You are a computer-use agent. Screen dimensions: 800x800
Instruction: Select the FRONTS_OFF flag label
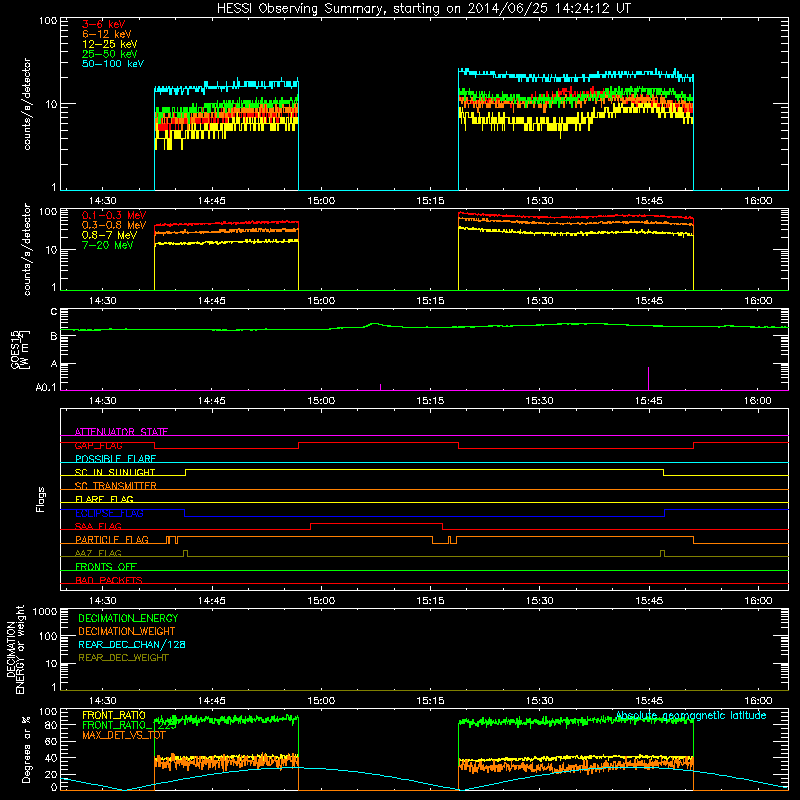tap(106, 566)
